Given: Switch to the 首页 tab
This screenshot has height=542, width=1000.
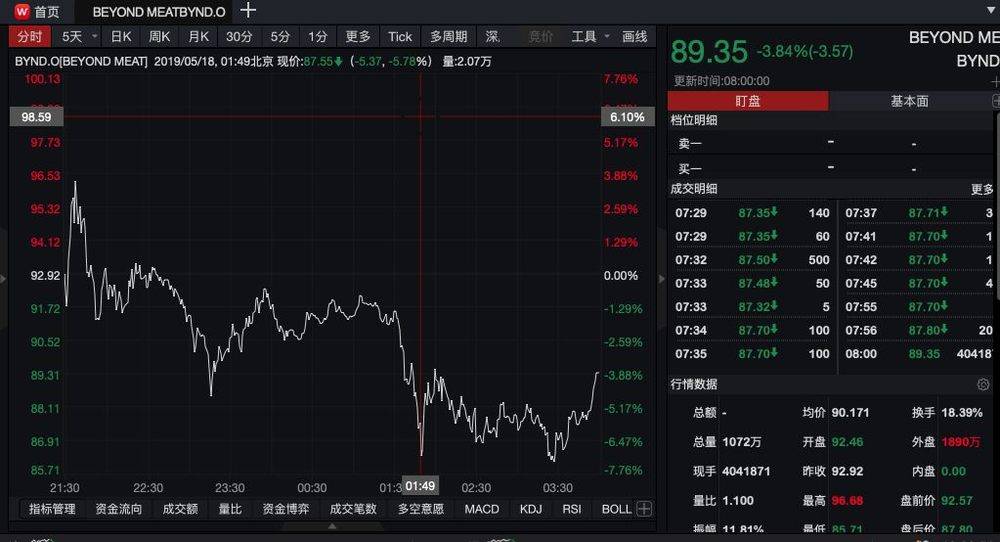Looking at the screenshot, I should (x=47, y=11).
